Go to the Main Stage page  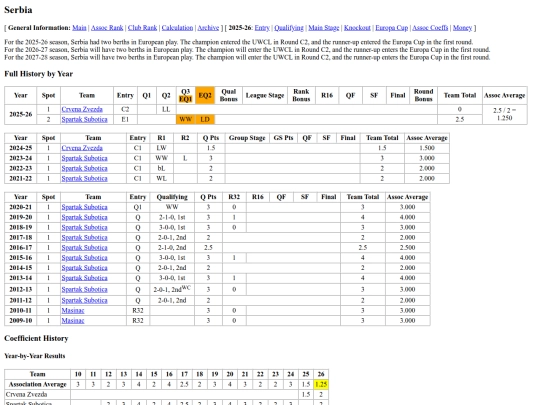pyautogui.click(x=323, y=28)
